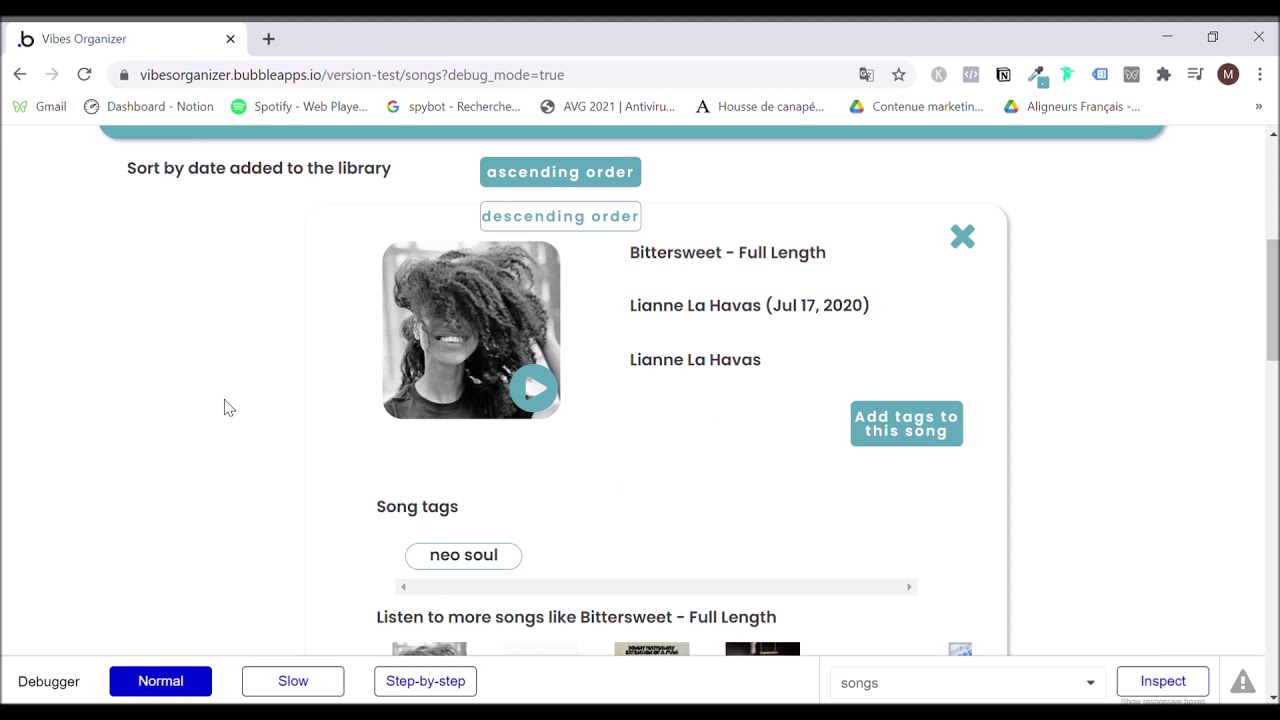Reload the Vibes Organizer page
Image resolution: width=1280 pixels, height=720 pixels.
pos(84,74)
